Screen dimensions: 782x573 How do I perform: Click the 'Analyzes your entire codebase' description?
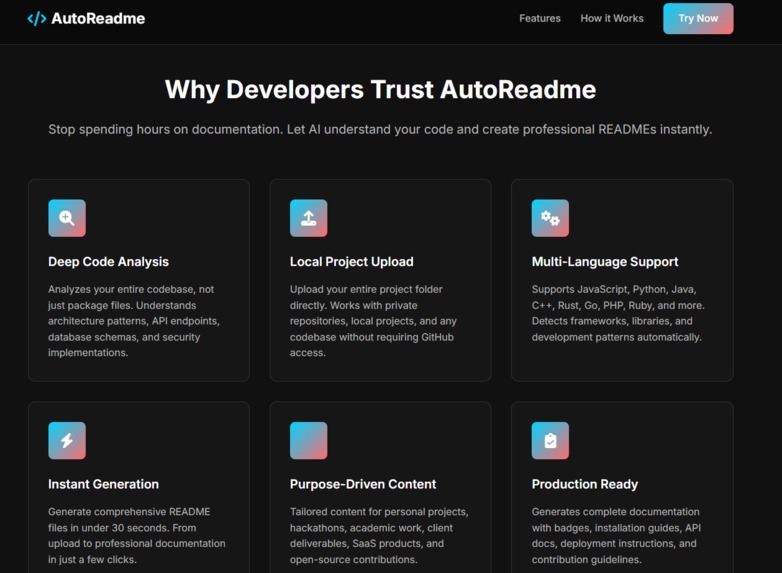[134, 321]
